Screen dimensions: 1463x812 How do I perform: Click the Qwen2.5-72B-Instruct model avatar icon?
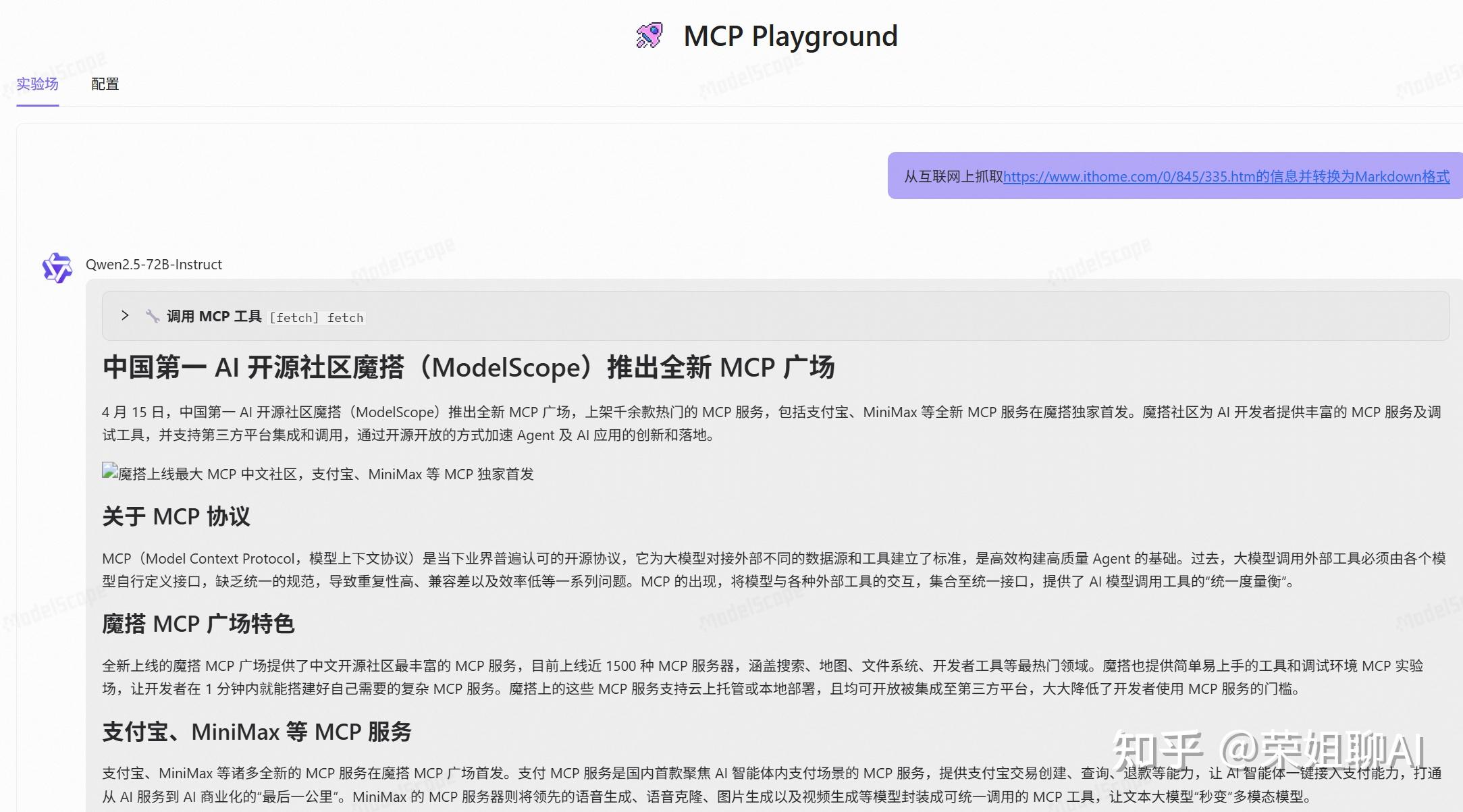57,267
